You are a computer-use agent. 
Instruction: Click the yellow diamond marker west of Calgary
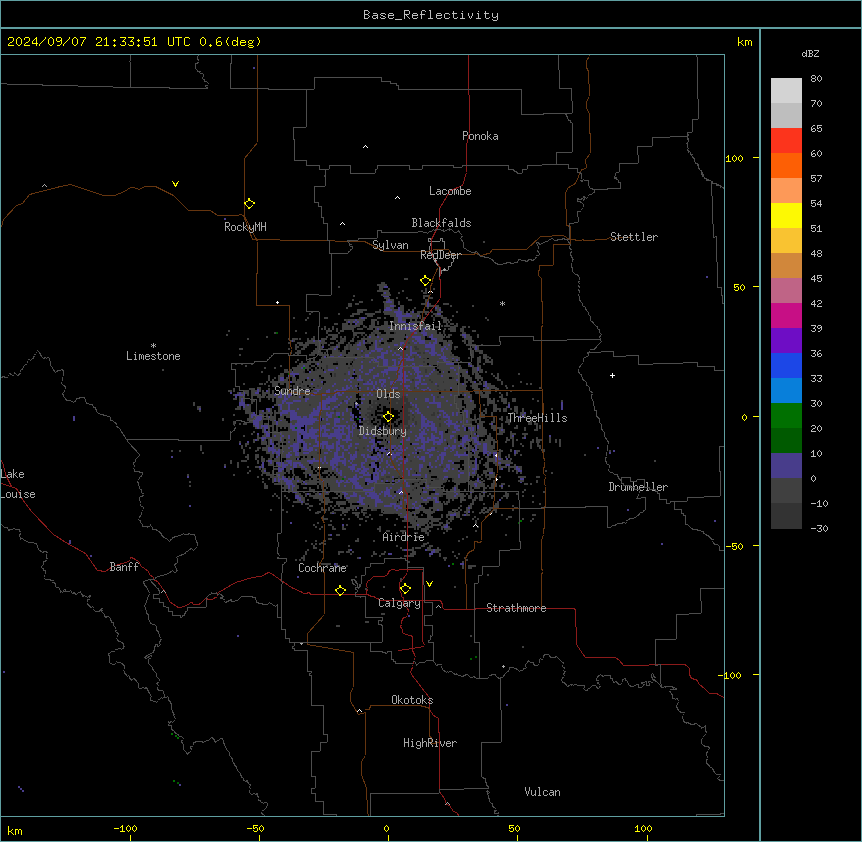coord(340,590)
